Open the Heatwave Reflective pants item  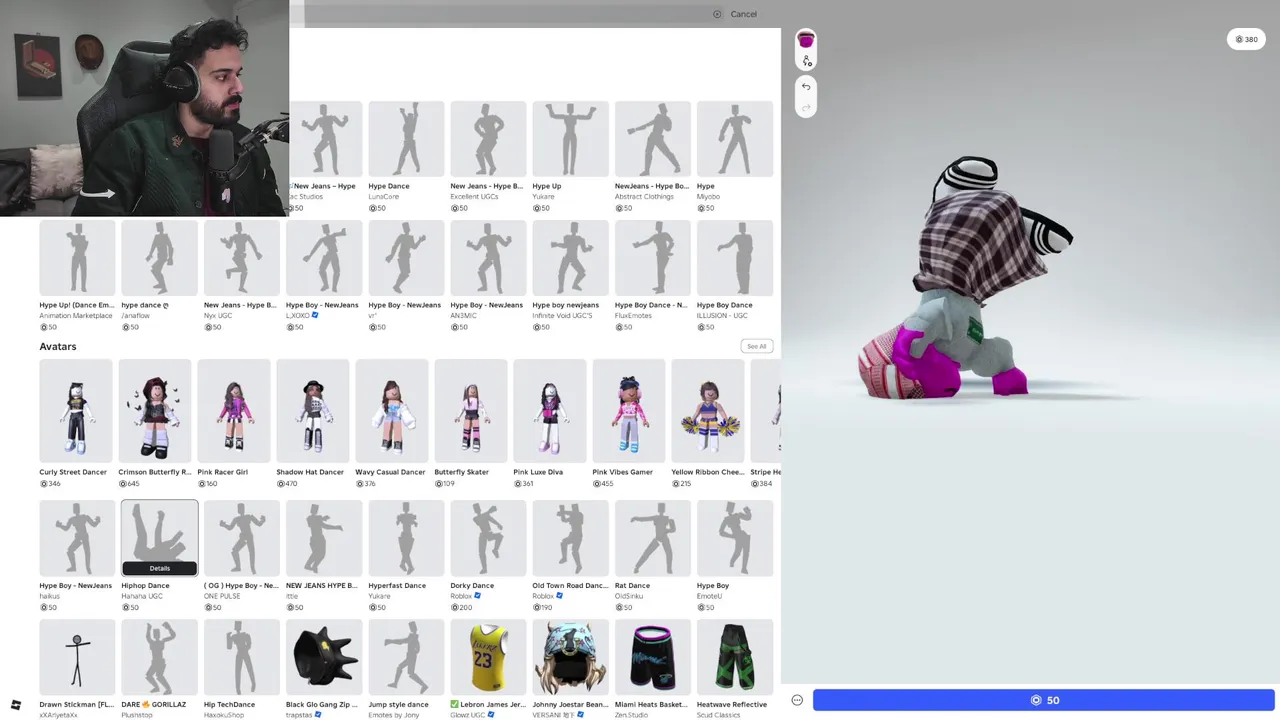[x=735, y=669]
